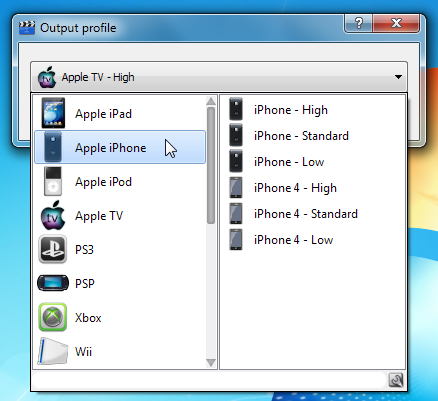This screenshot has height=401, width=438.
Task: Close the Output profile dialog
Action: 396,23
